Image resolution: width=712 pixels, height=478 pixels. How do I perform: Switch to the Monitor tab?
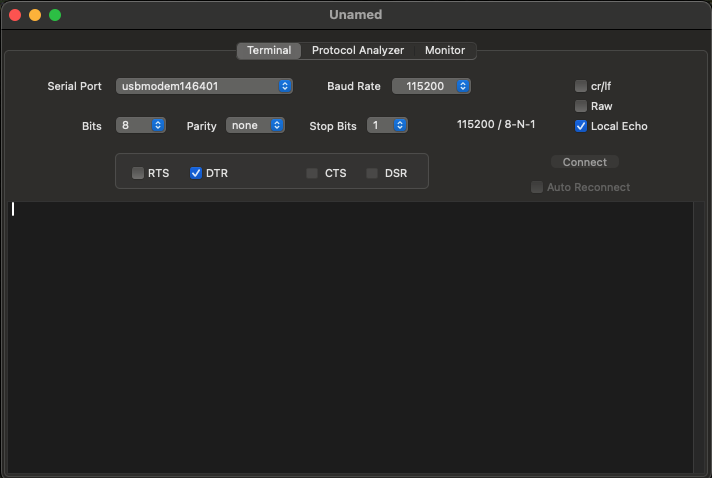pos(445,50)
